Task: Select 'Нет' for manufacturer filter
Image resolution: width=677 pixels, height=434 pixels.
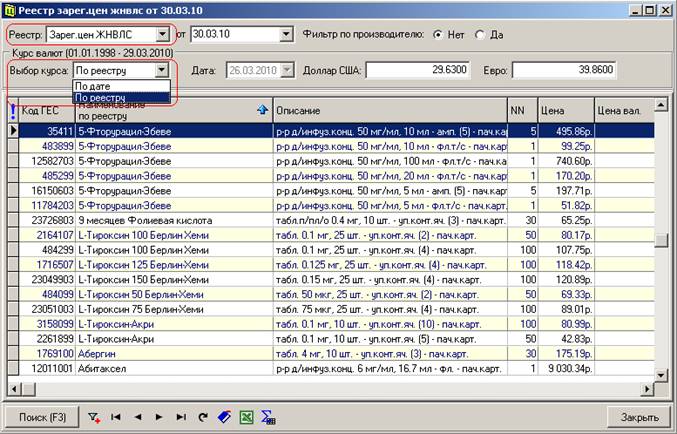Action: tap(437, 34)
